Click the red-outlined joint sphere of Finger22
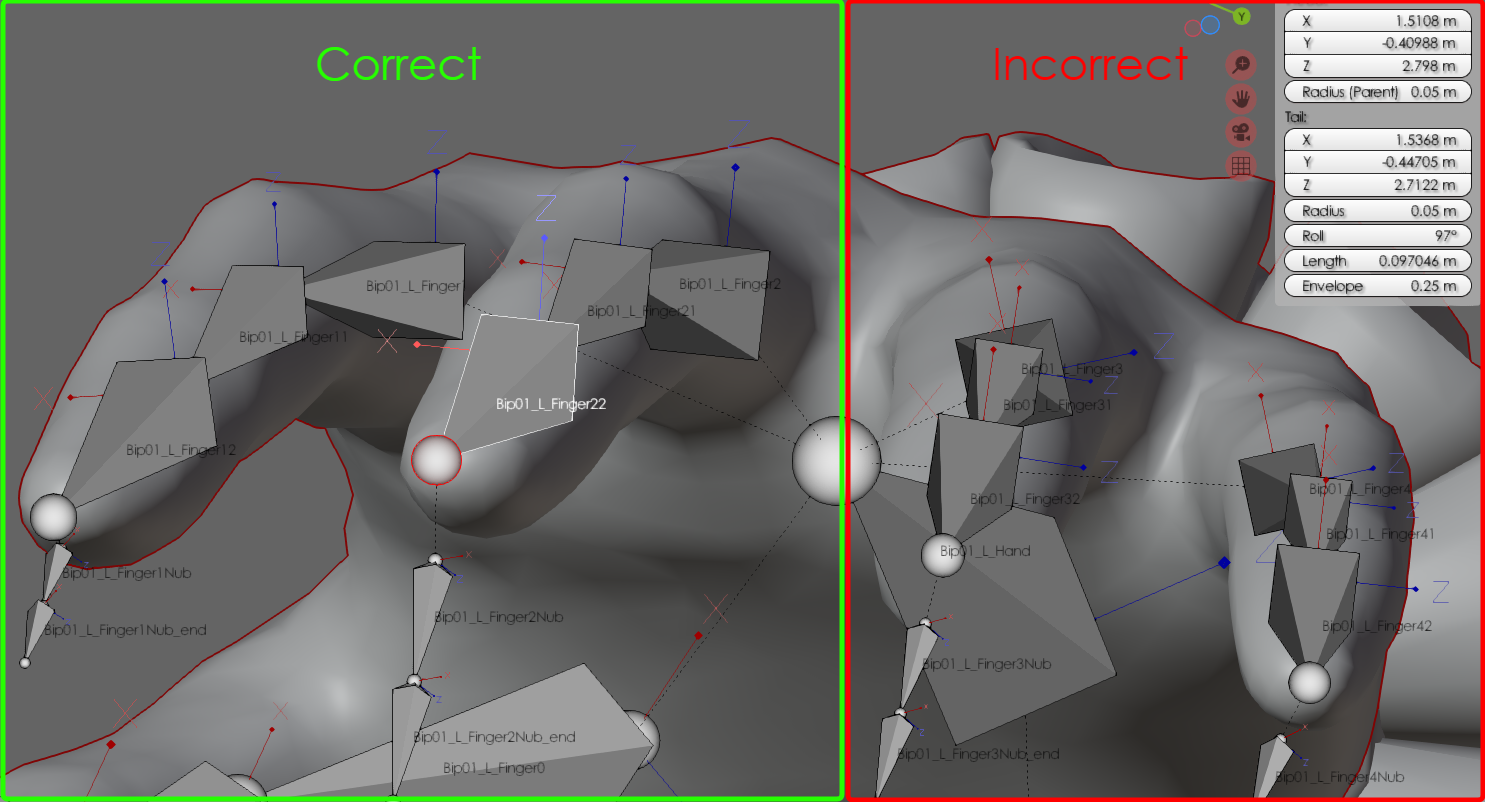 (x=437, y=460)
